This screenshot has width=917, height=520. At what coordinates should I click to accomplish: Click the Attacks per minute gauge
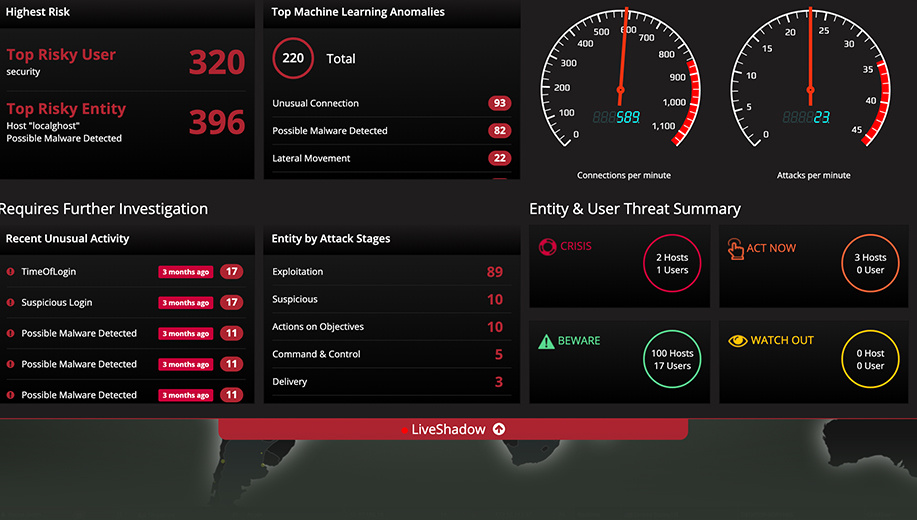[x=813, y=90]
